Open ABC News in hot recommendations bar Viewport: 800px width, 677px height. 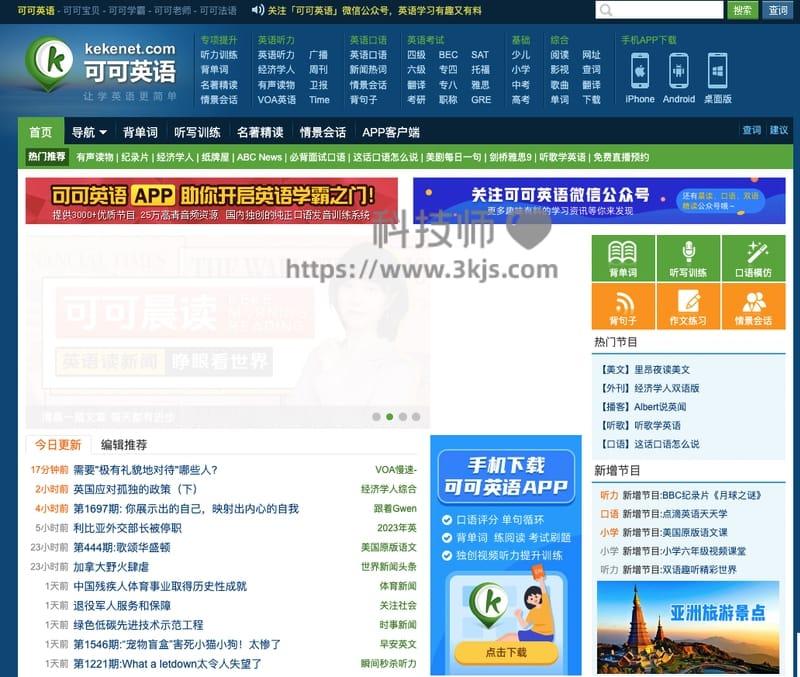tap(259, 157)
